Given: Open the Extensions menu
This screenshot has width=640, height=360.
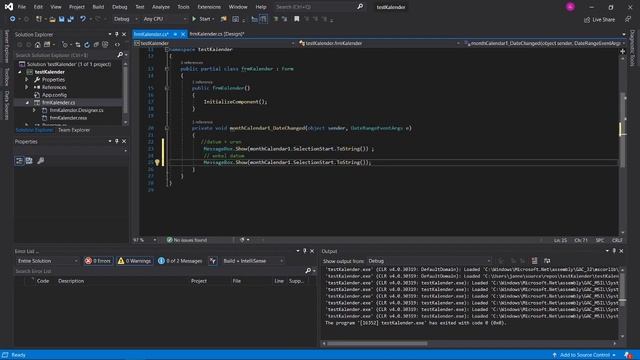Looking at the screenshot, I should click(x=209, y=7).
